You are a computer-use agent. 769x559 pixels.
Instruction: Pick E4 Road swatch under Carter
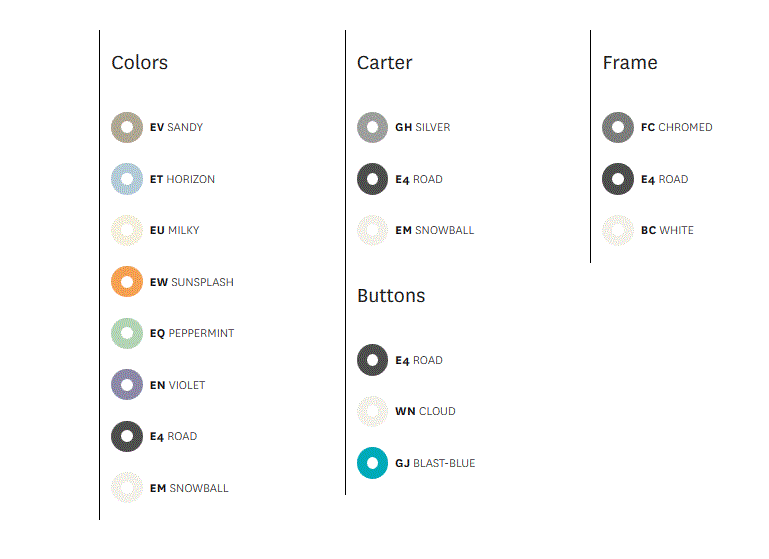tap(373, 179)
